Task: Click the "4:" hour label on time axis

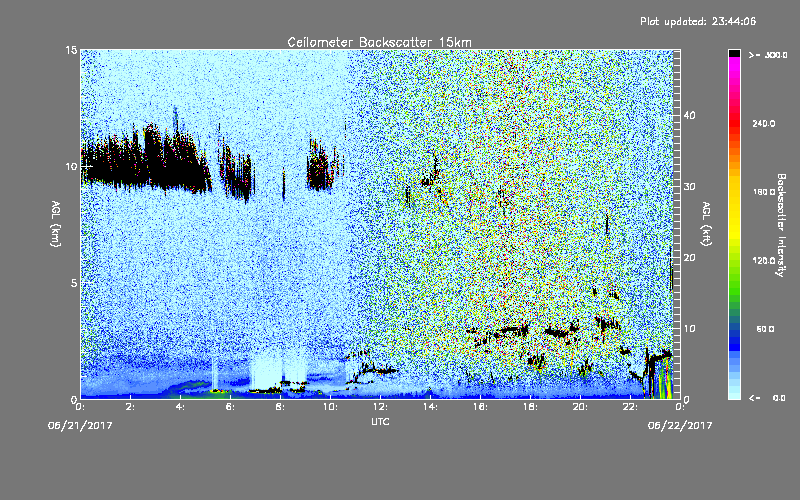Action: pyautogui.click(x=181, y=407)
